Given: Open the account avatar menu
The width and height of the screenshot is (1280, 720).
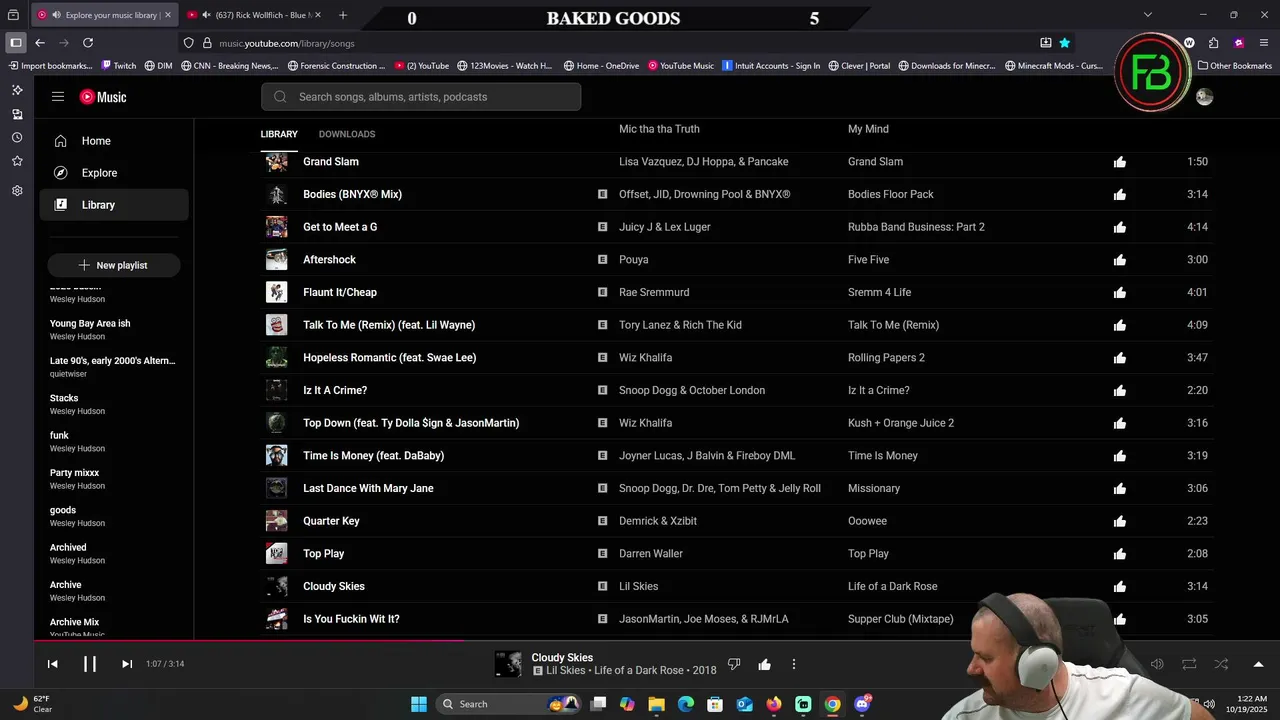Looking at the screenshot, I should coord(1204,97).
